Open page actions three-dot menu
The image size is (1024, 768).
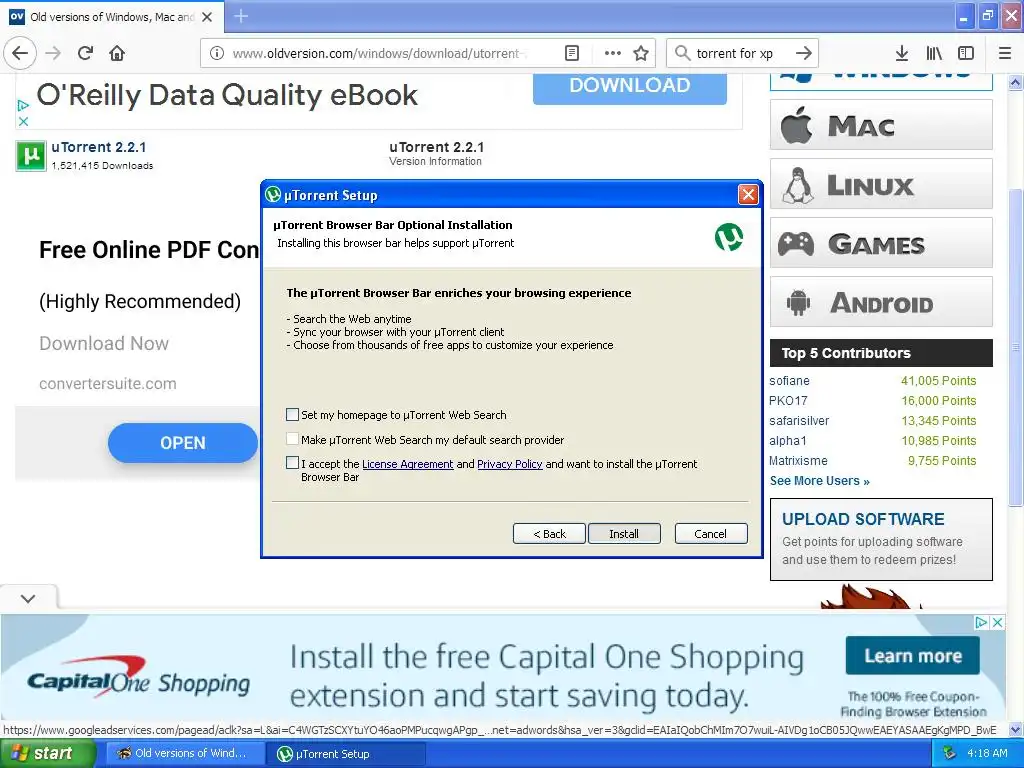click(x=613, y=53)
